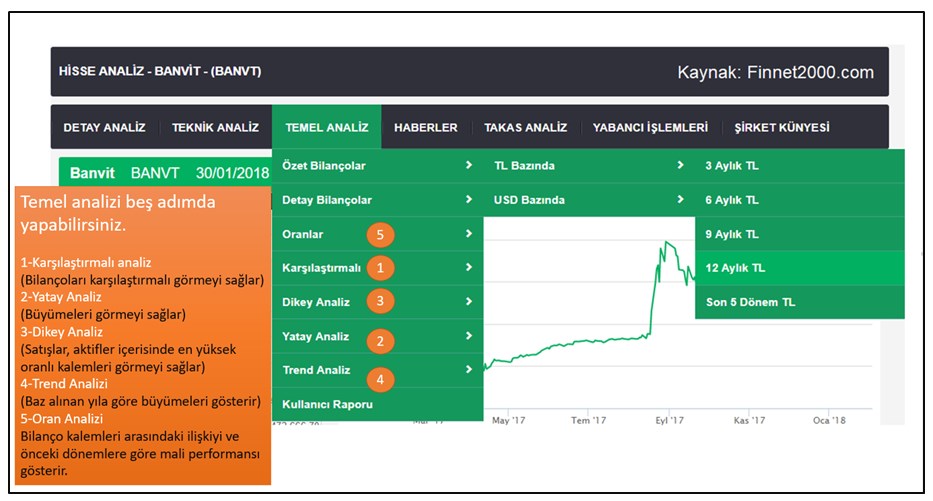933x501 pixels.
Task: Expand the Oranlar chevron arrow
Action: click(469, 233)
